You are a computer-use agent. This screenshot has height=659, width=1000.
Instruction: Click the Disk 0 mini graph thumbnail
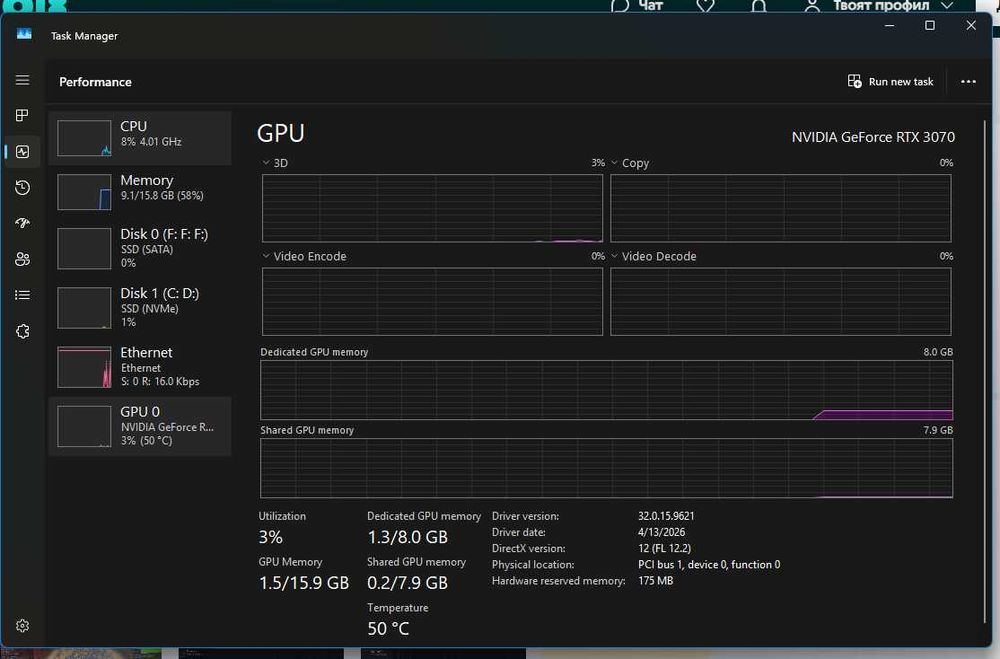click(x=84, y=248)
